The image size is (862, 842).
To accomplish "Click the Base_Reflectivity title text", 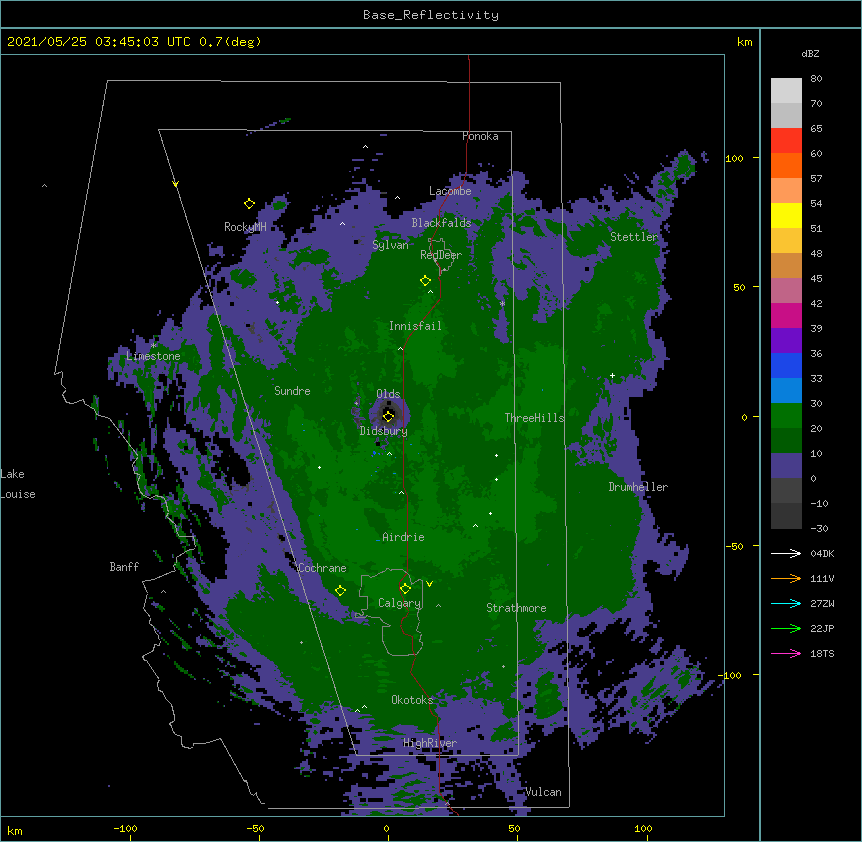I will 431,15.
